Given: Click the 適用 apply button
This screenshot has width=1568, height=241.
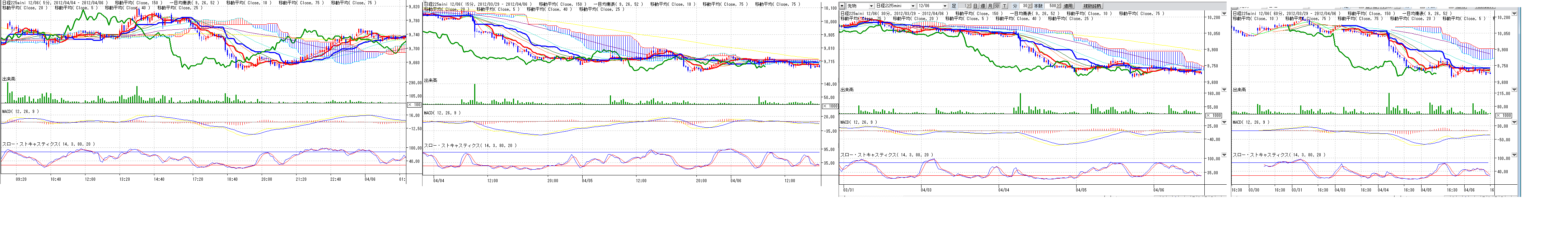Looking at the screenshot, I should (1068, 6).
